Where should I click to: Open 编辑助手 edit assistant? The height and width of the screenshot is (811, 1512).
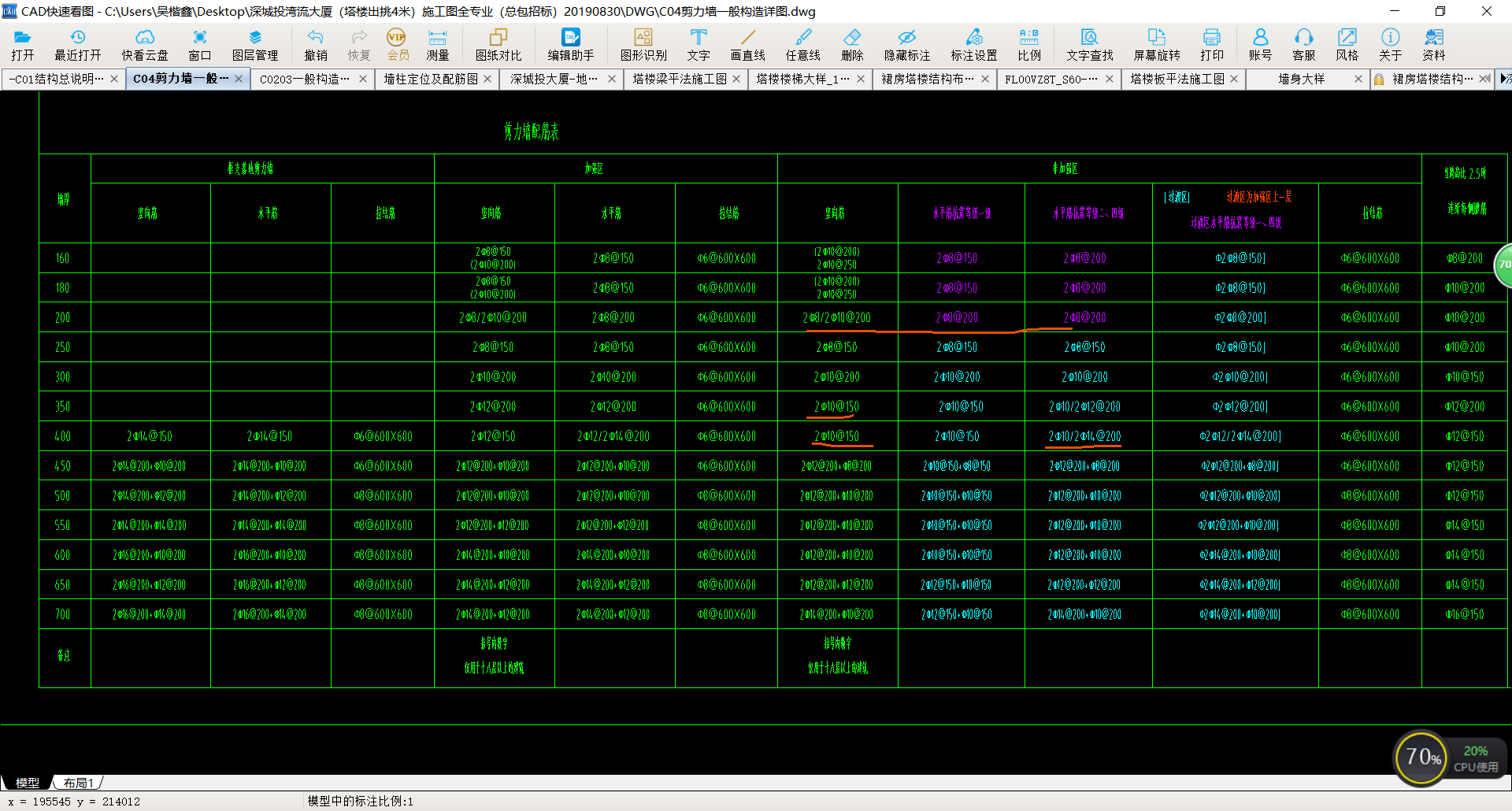click(571, 45)
